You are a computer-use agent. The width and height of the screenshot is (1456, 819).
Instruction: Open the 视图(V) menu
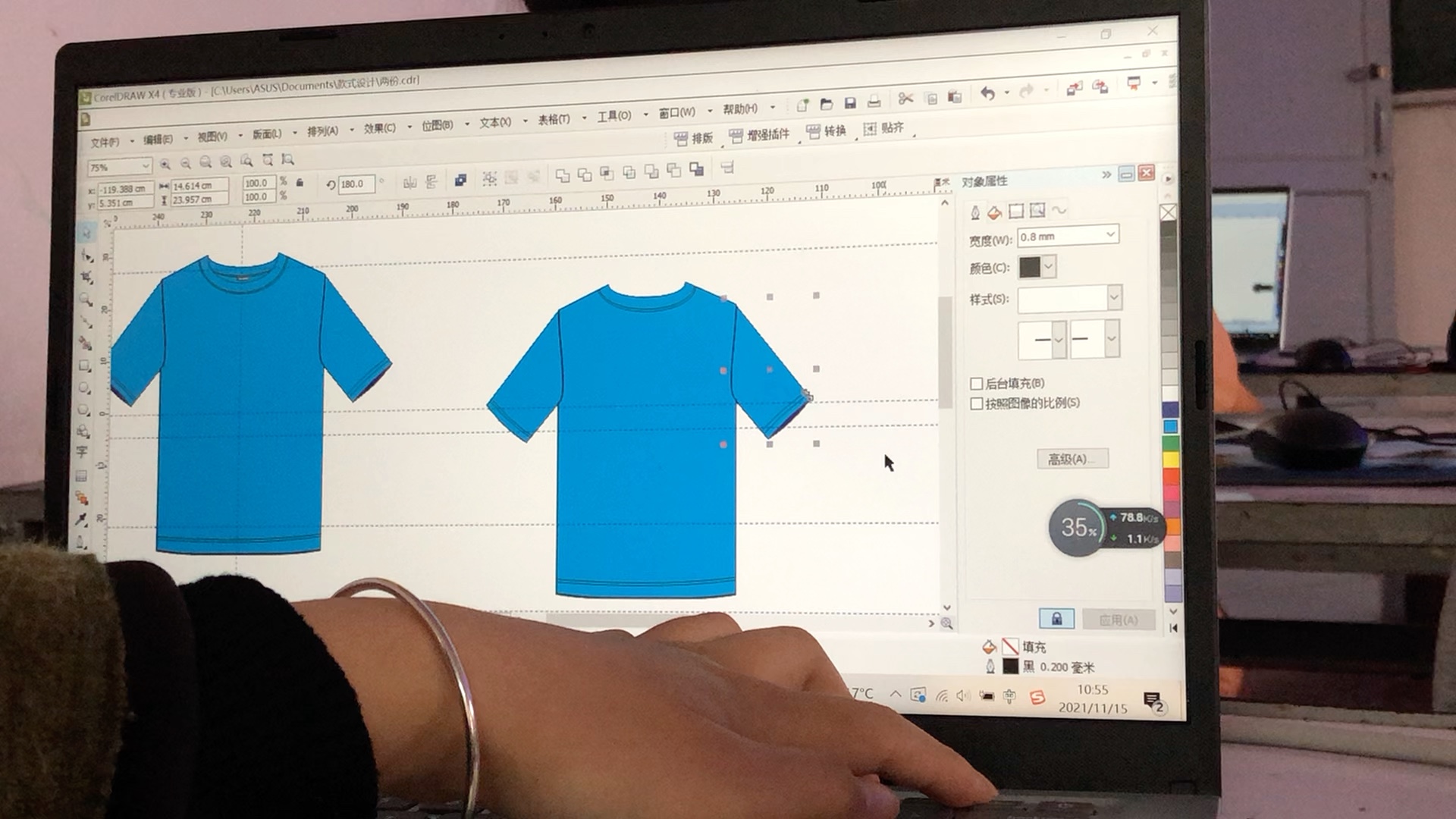[212, 136]
